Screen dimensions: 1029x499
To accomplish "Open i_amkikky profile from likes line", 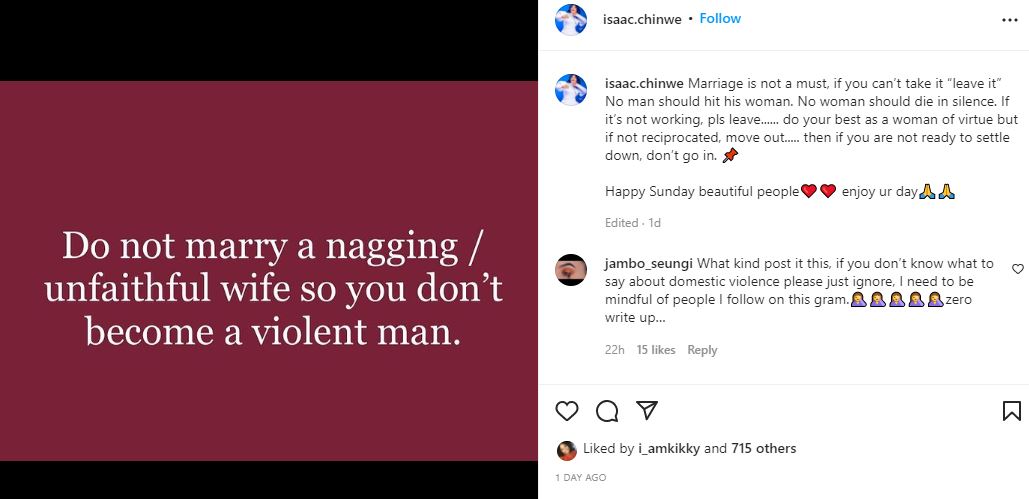I will click(668, 449).
